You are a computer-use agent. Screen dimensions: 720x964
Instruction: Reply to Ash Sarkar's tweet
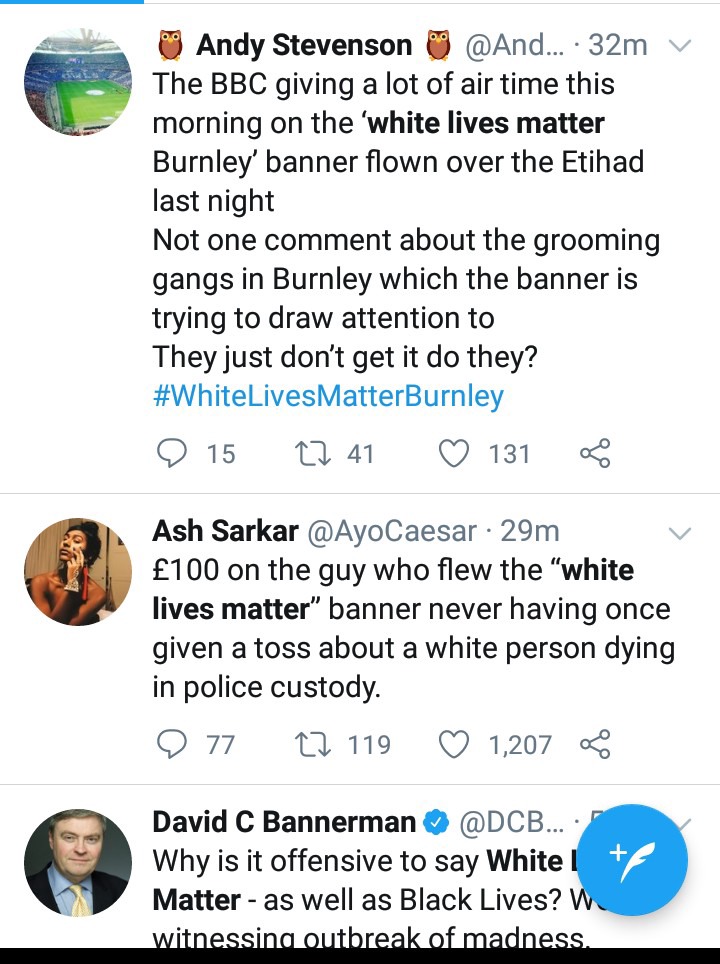point(173,744)
